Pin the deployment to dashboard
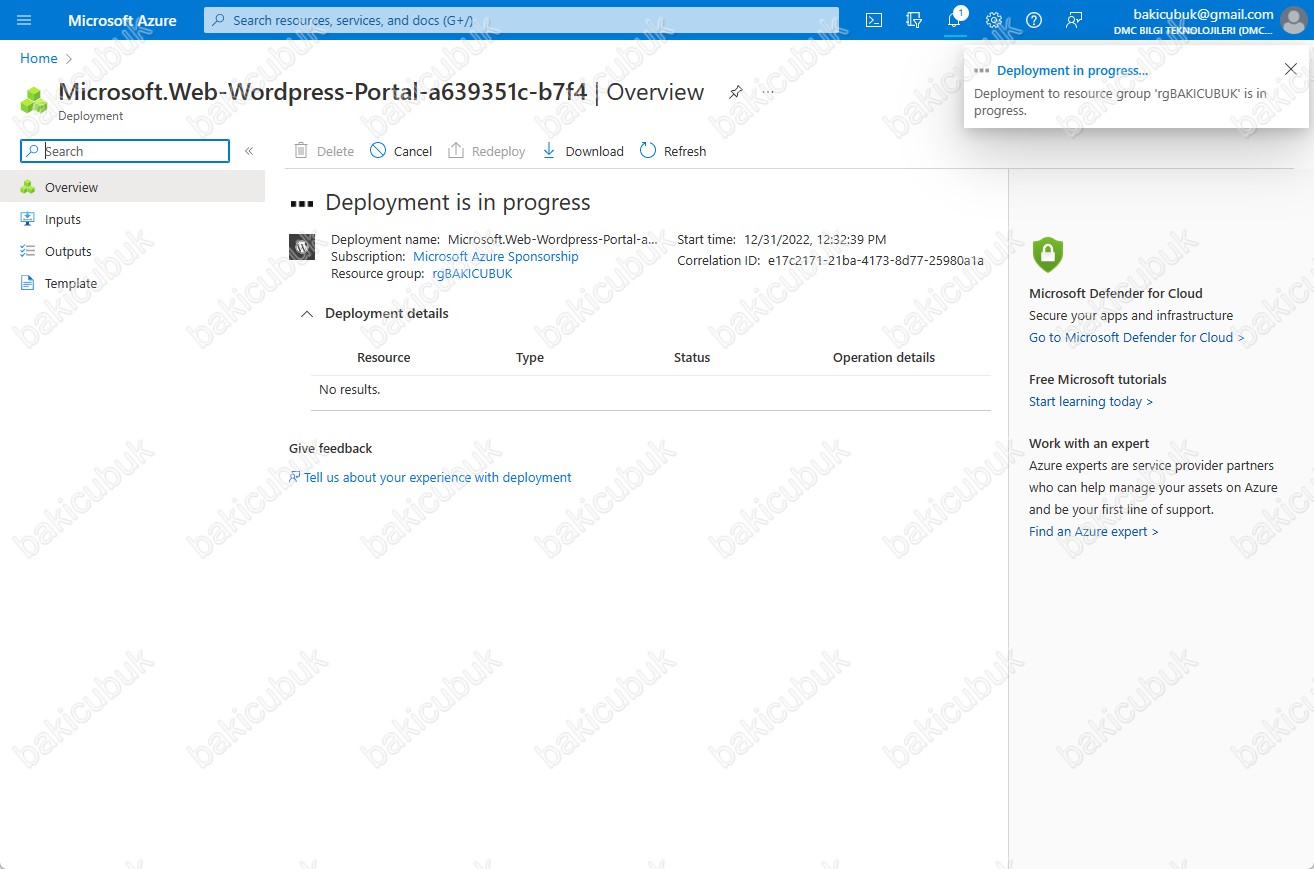 click(736, 92)
